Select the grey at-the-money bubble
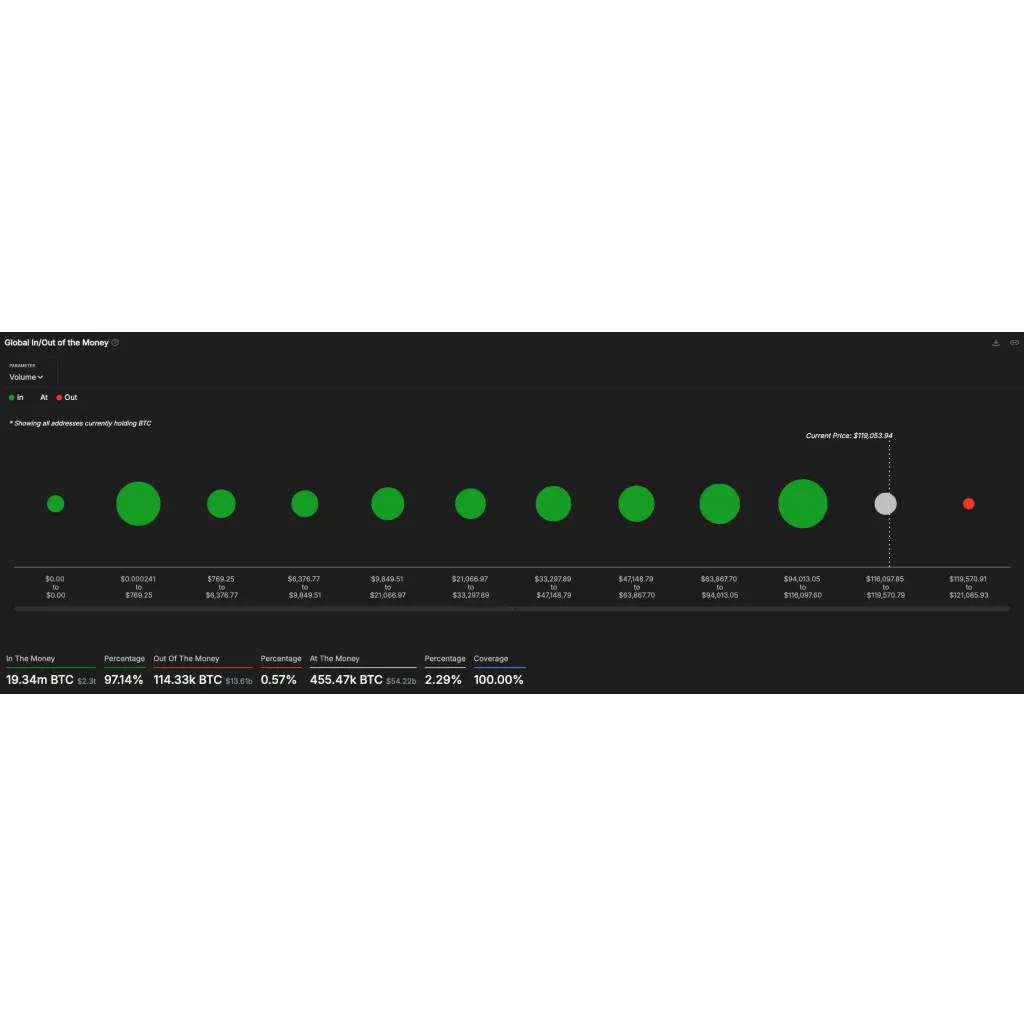This screenshot has height=1024, width=1024. click(x=886, y=504)
